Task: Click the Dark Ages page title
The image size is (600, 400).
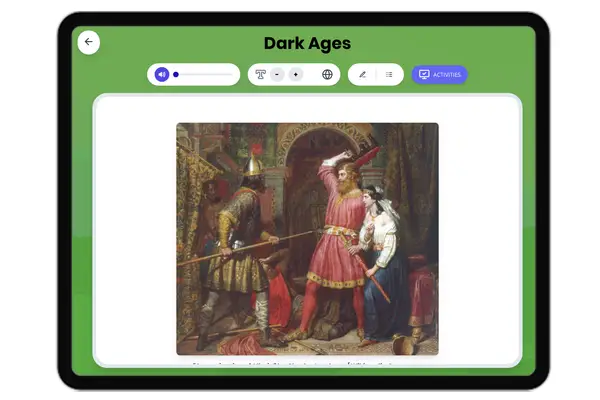Action: click(307, 43)
